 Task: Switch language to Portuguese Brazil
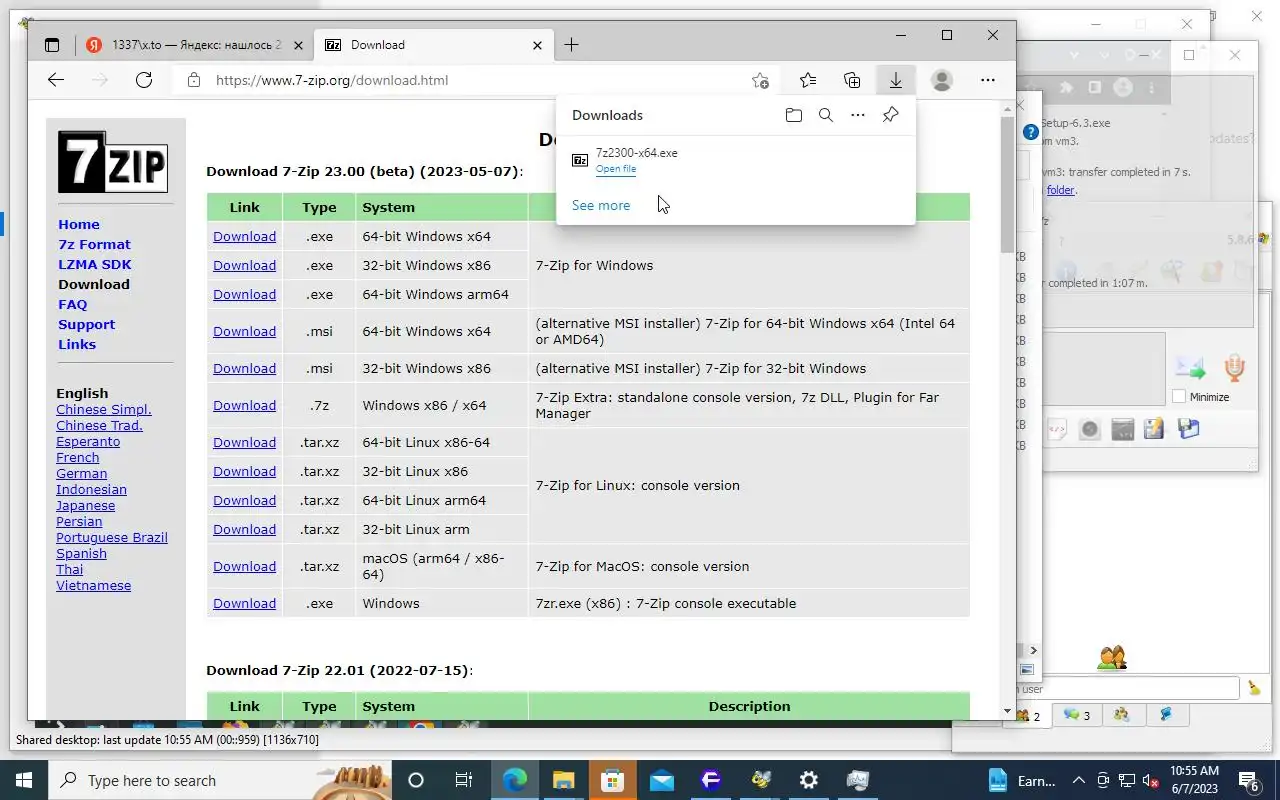click(x=112, y=537)
